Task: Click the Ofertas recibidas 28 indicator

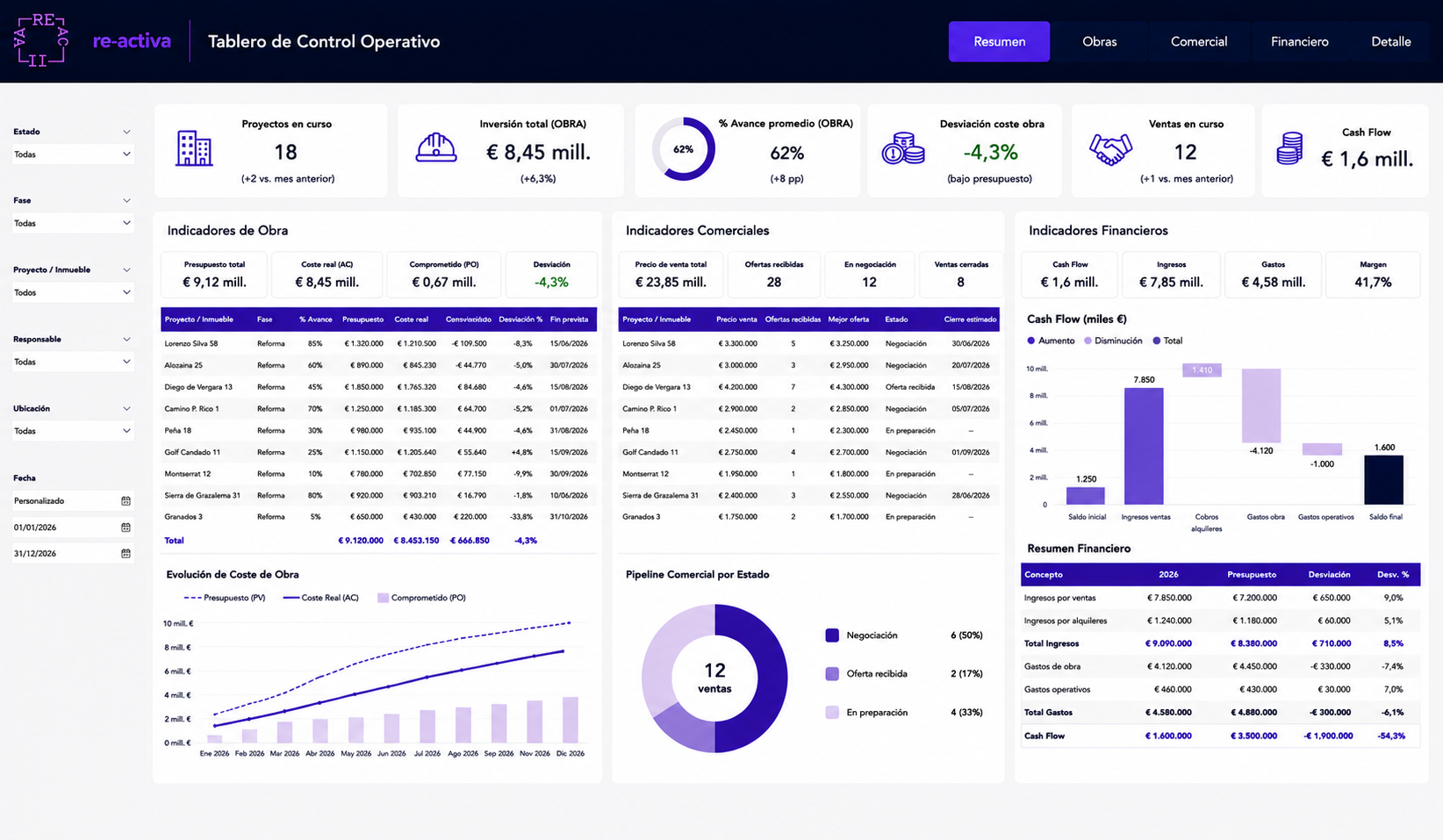Action: coord(773,275)
